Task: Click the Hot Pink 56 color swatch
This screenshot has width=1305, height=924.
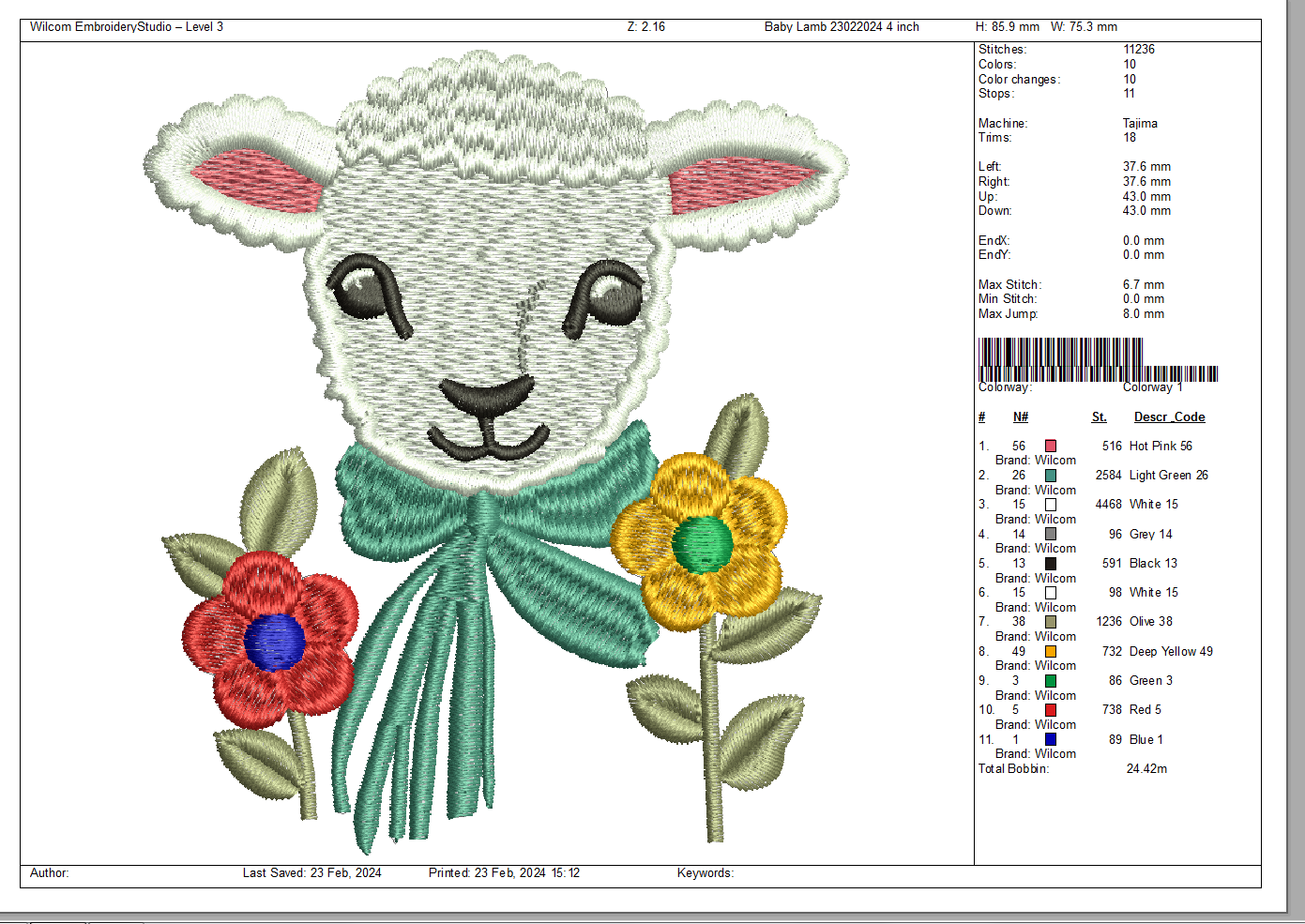Action: click(1051, 447)
